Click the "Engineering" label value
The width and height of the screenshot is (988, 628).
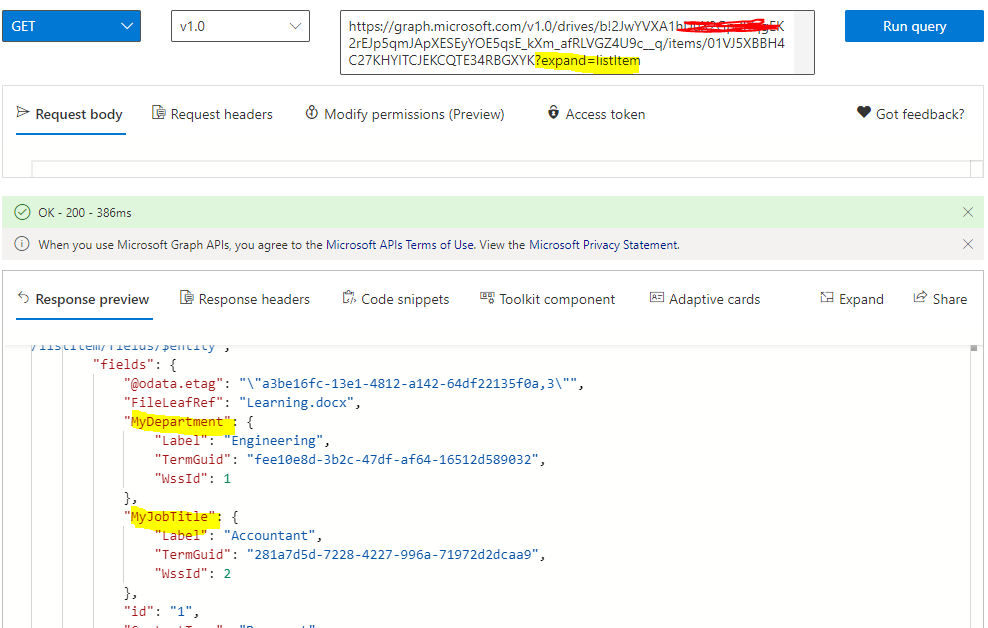pos(273,440)
